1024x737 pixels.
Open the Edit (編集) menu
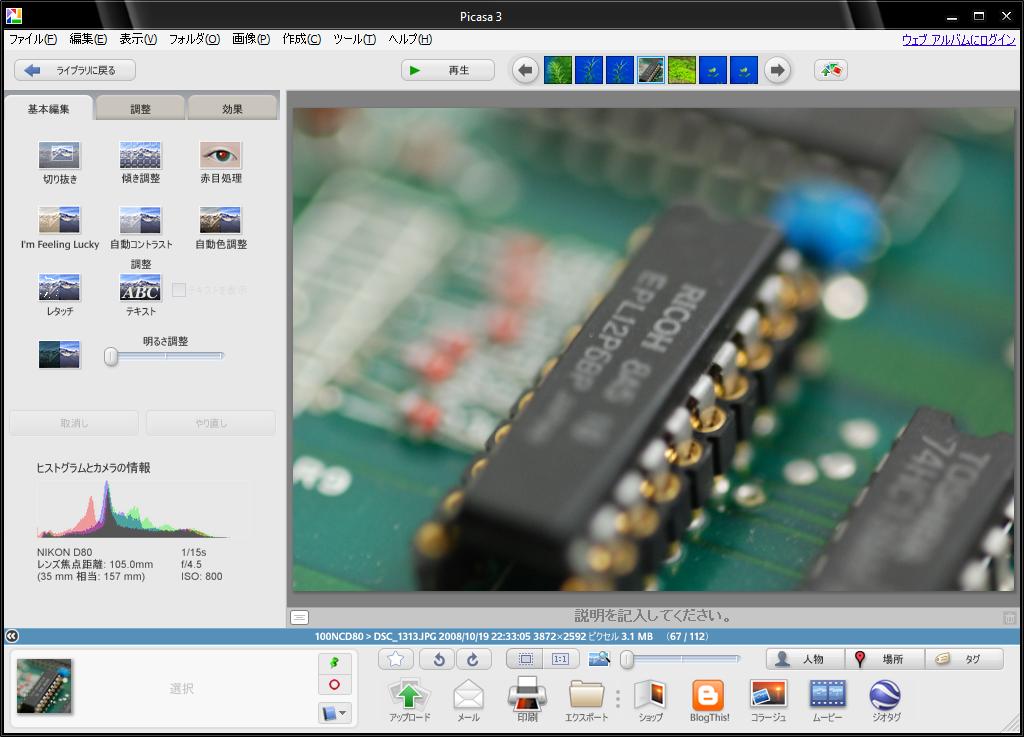click(x=88, y=39)
